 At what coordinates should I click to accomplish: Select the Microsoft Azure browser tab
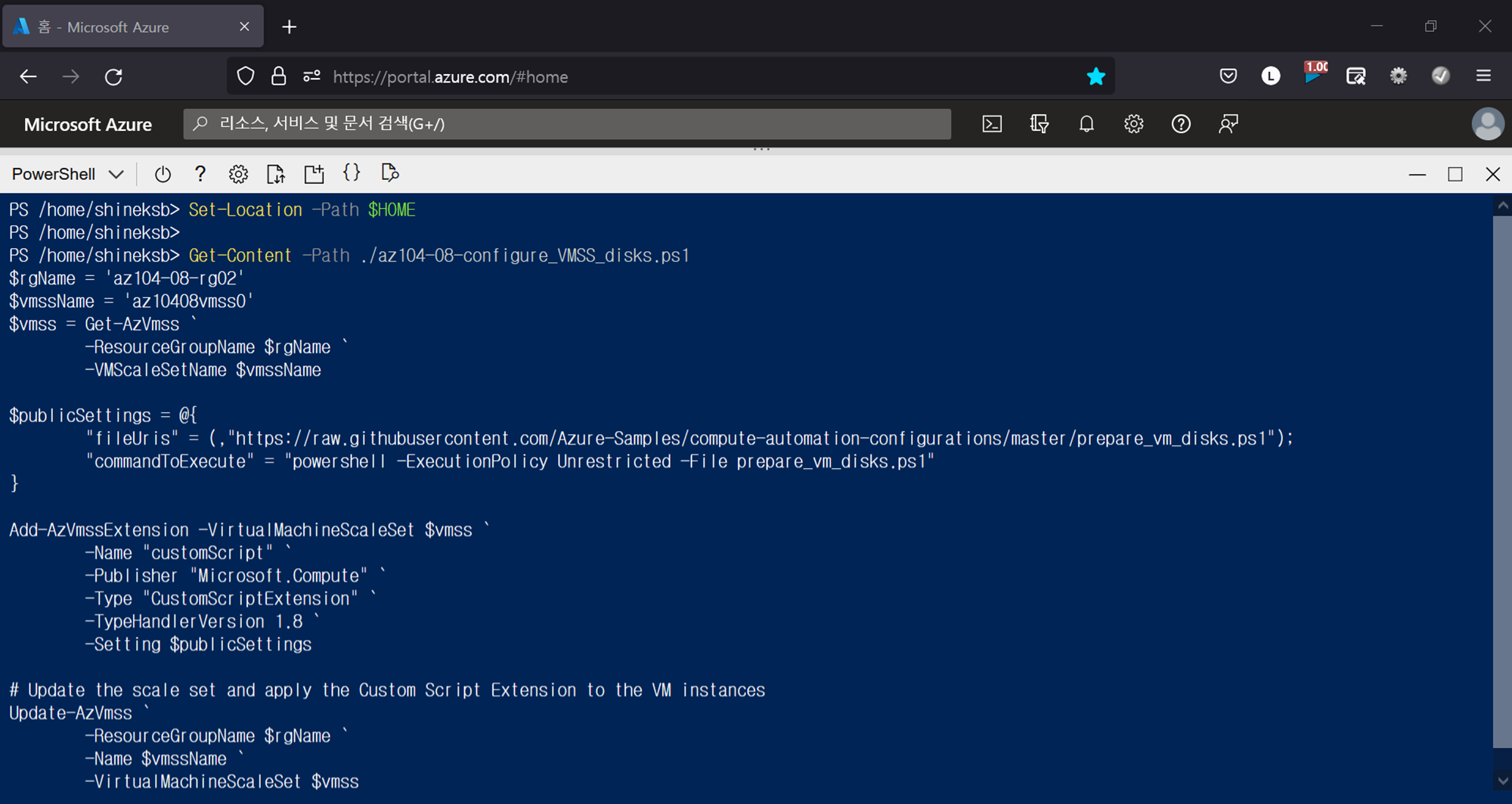pyautogui.click(x=133, y=26)
